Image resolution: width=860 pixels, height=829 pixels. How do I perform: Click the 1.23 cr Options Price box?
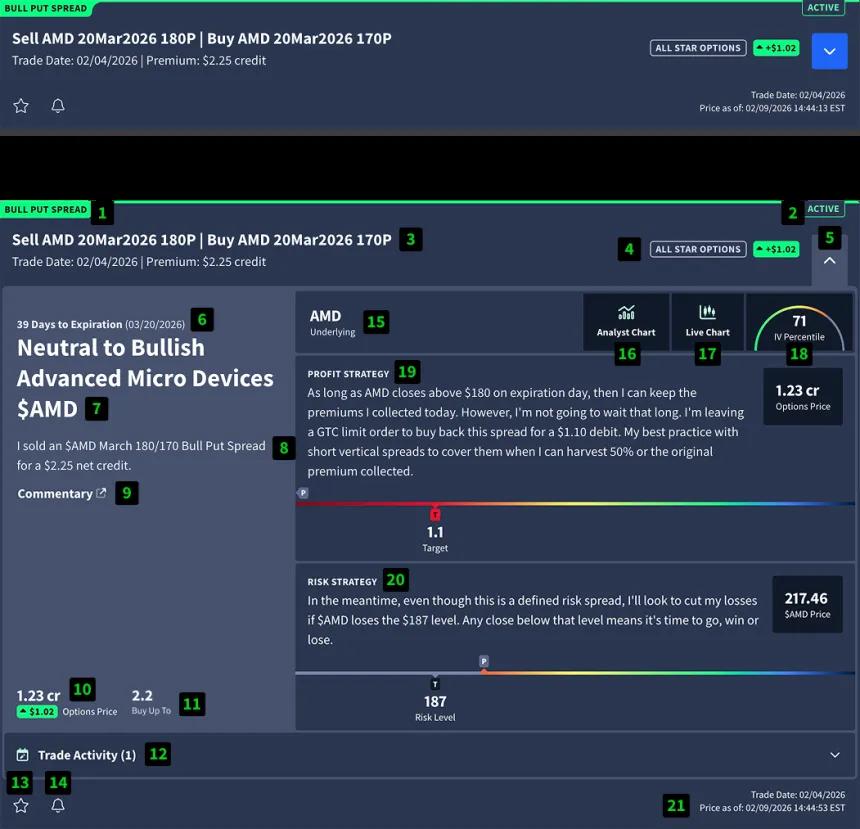(803, 397)
